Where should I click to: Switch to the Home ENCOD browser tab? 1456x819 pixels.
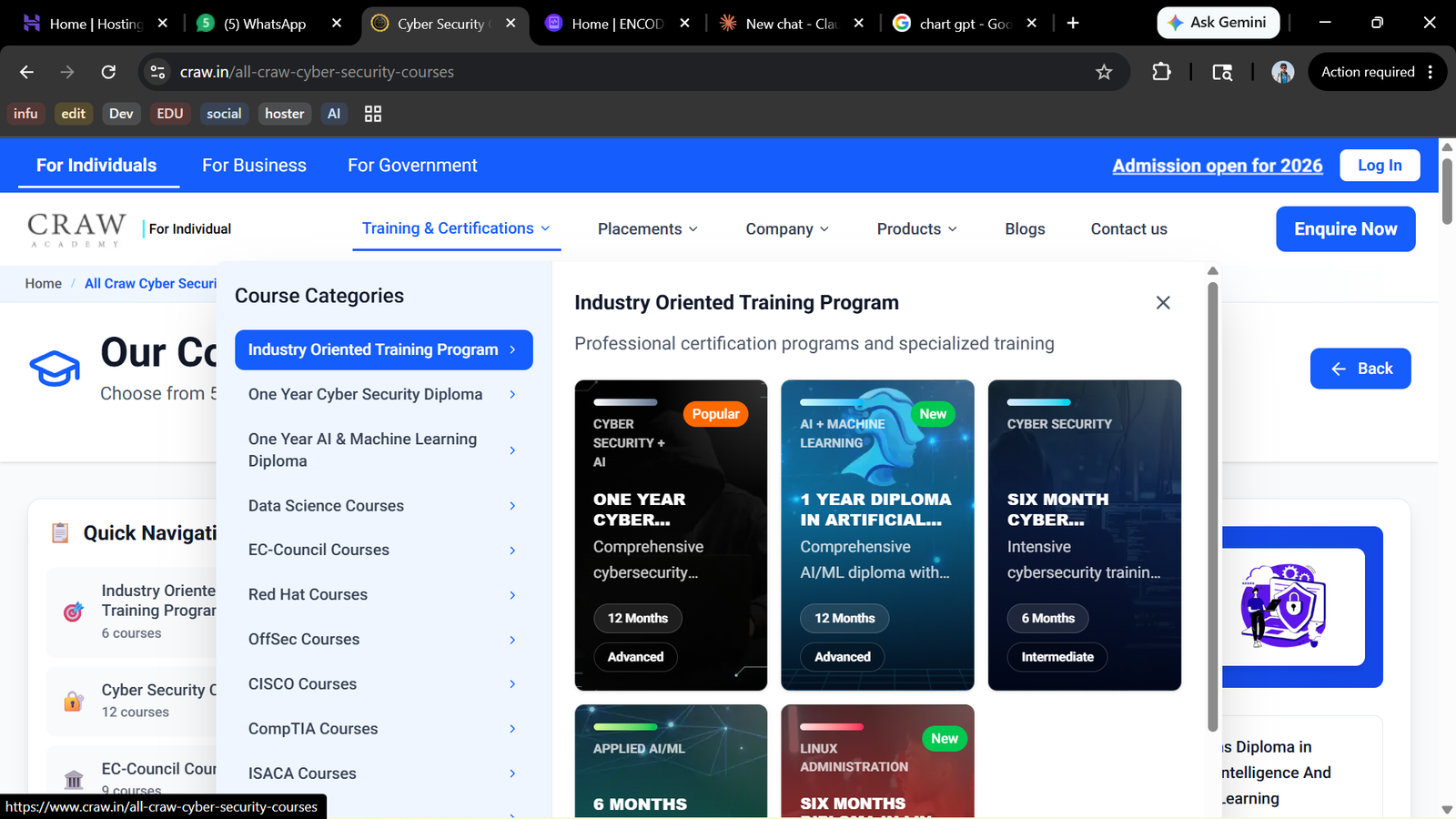coord(619,24)
